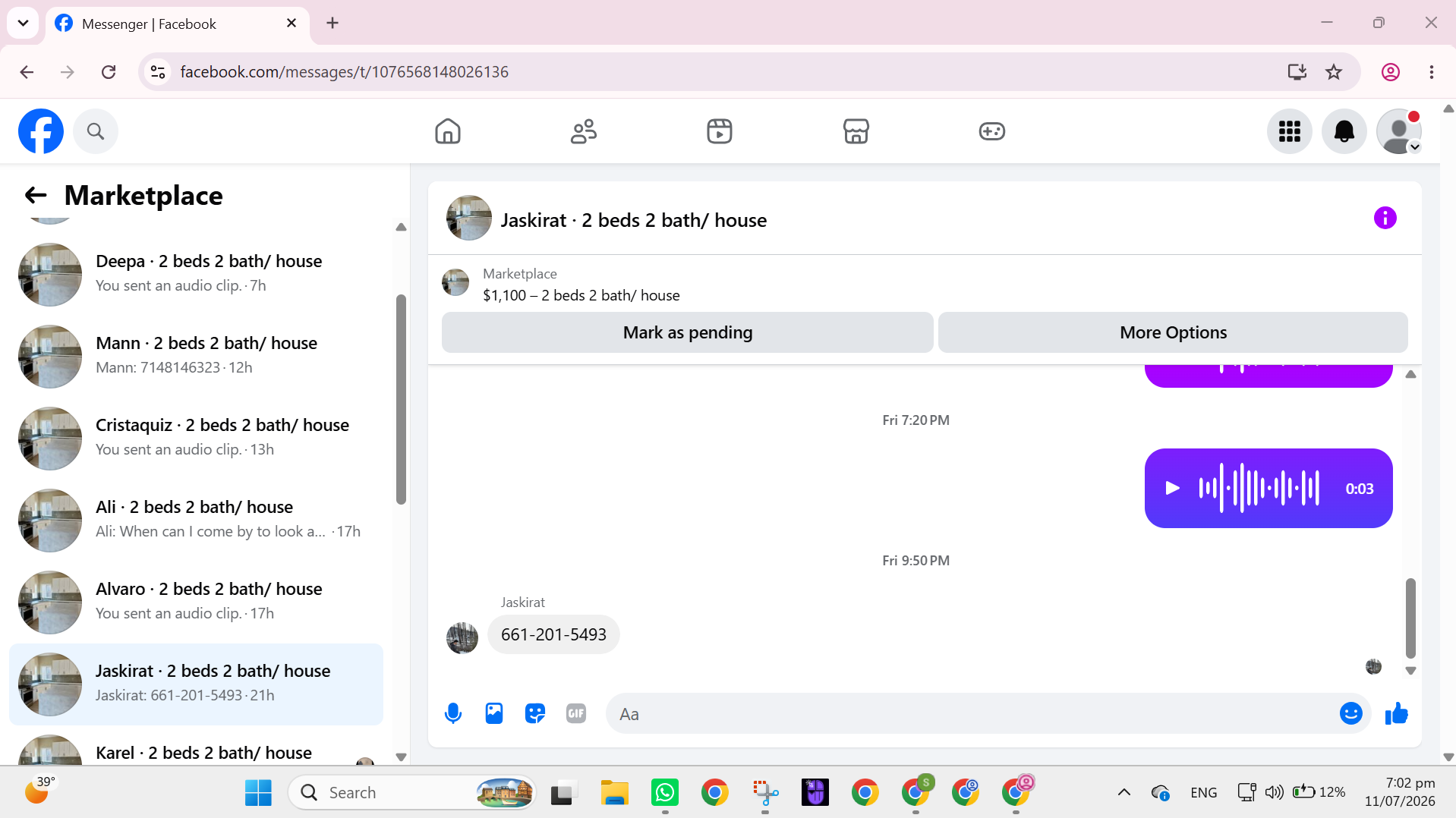Click the conversation list scrollbar thumb
The image size is (1456, 818).
click(401, 399)
